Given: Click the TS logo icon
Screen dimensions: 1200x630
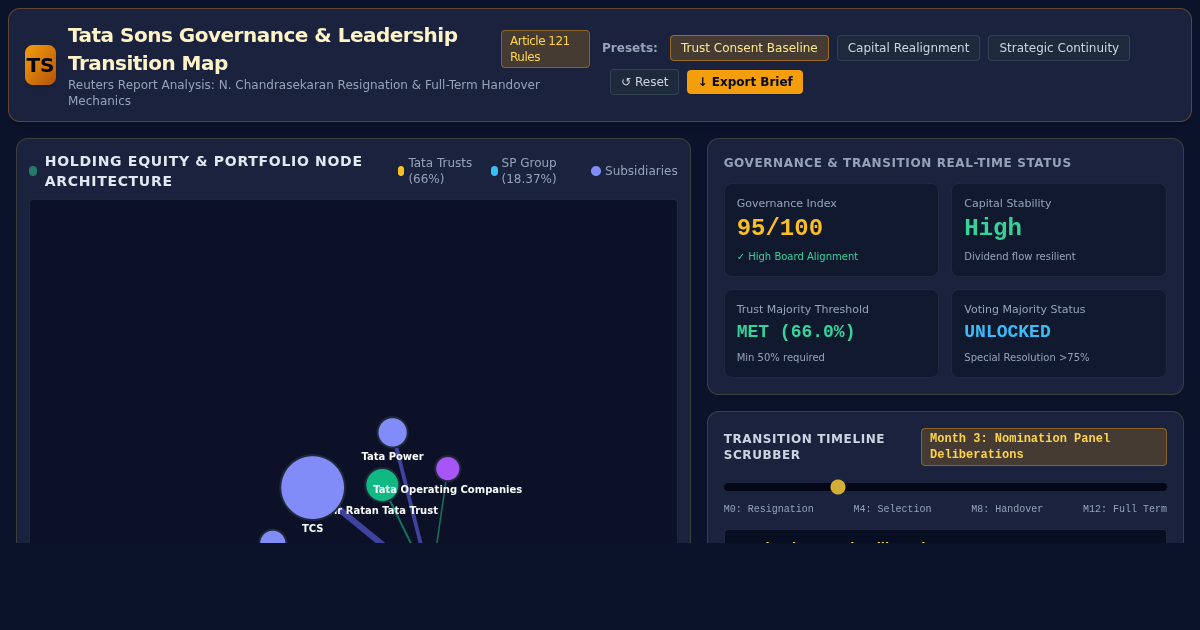Looking at the screenshot, I should coord(40,65).
